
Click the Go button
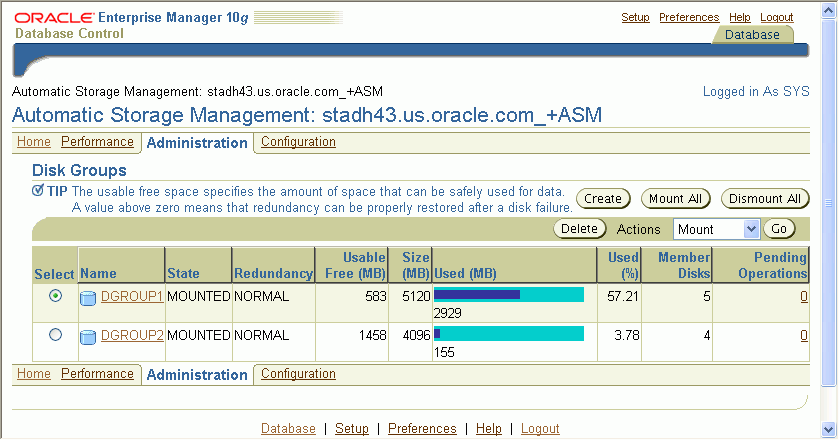(x=779, y=229)
